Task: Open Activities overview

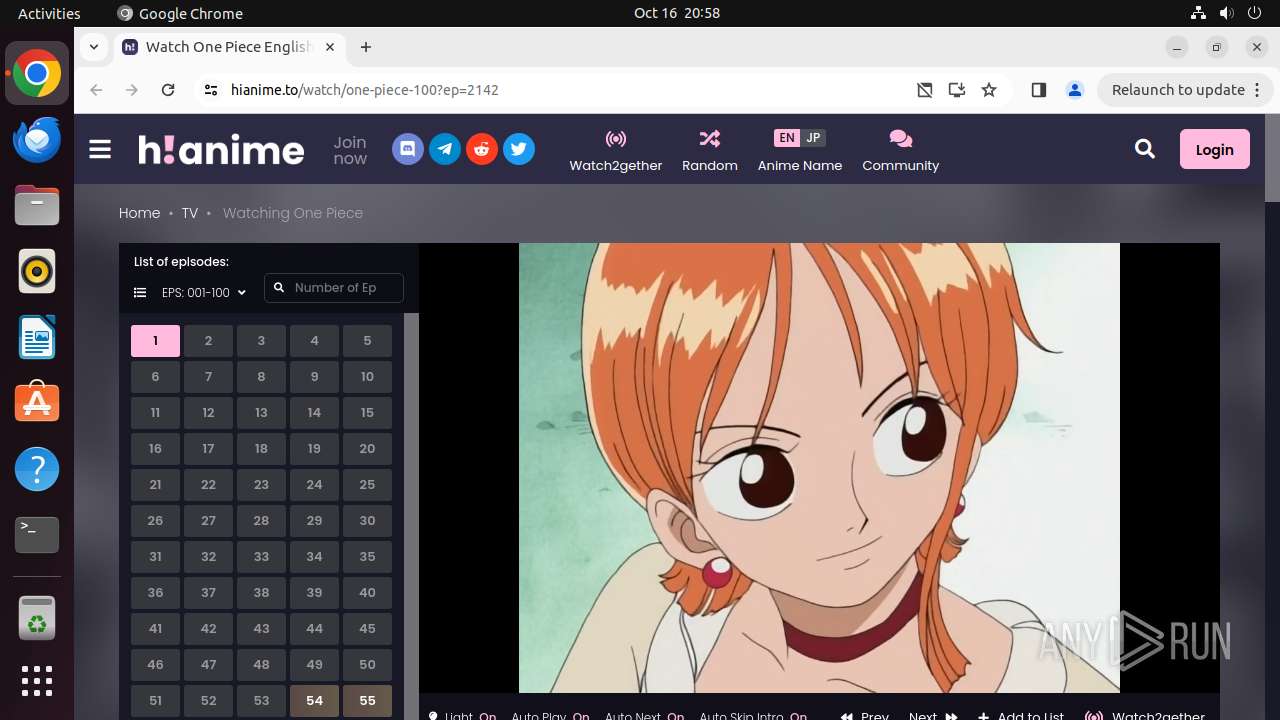Action: point(49,13)
